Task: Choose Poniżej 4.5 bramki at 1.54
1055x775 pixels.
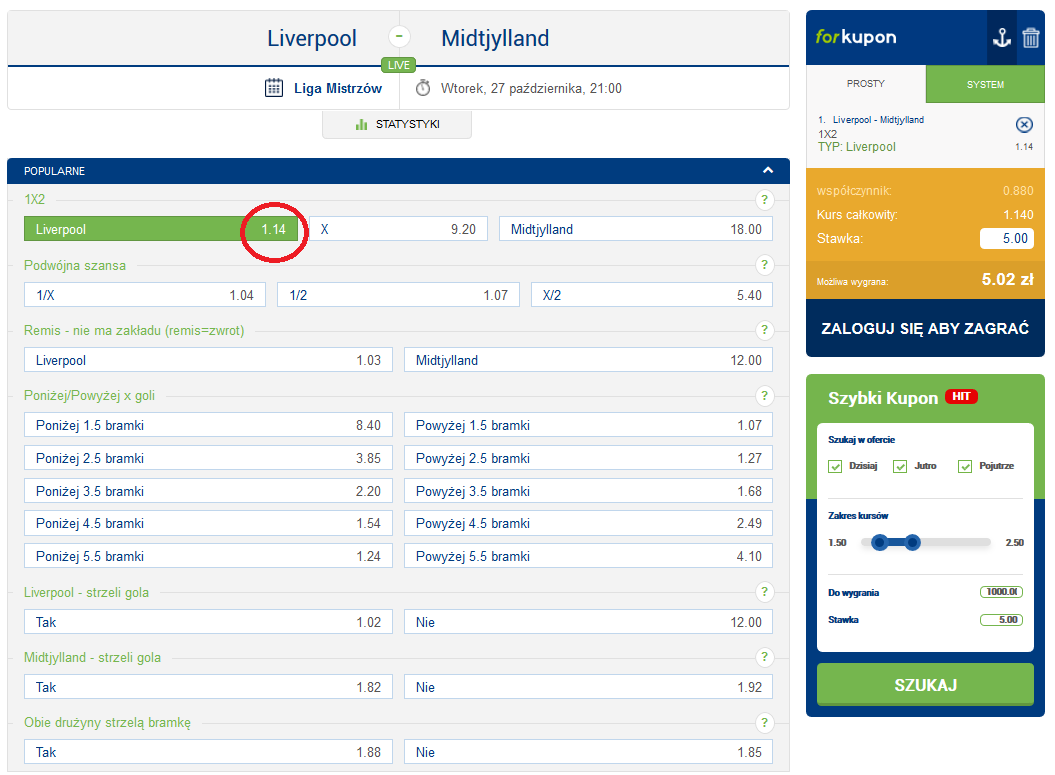Action: [x=208, y=523]
